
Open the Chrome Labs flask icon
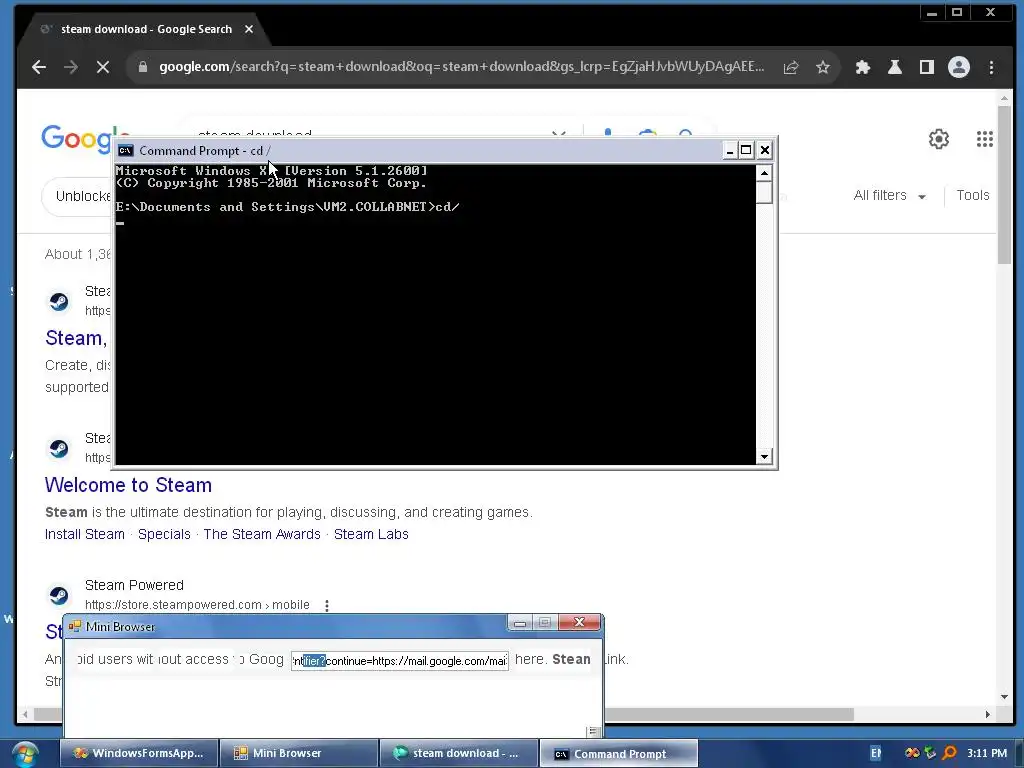point(895,67)
